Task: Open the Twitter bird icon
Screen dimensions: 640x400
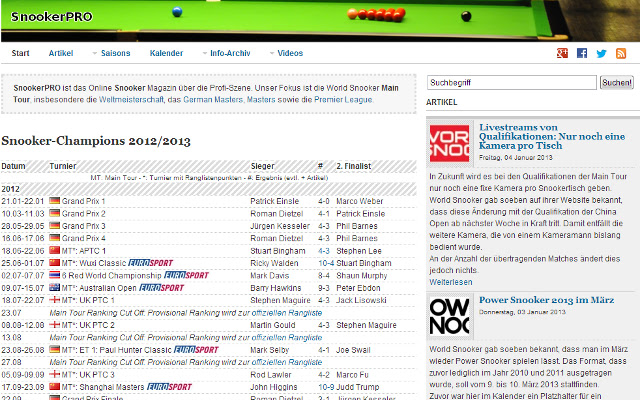Action: pos(601,53)
